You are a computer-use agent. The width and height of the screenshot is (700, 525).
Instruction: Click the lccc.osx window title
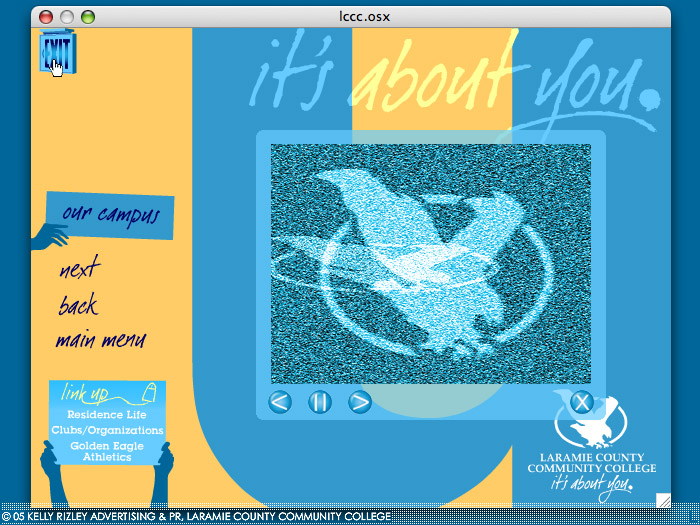[x=364, y=17]
